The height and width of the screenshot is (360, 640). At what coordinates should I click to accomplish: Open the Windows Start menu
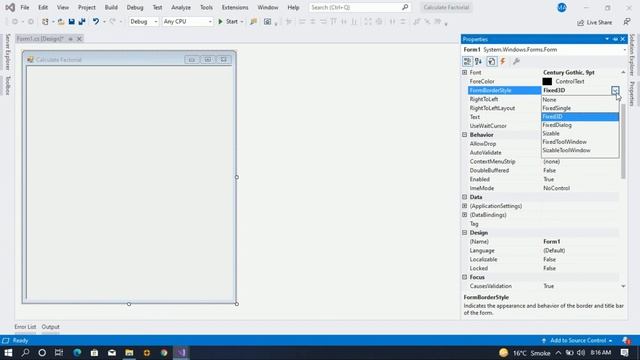point(8,353)
